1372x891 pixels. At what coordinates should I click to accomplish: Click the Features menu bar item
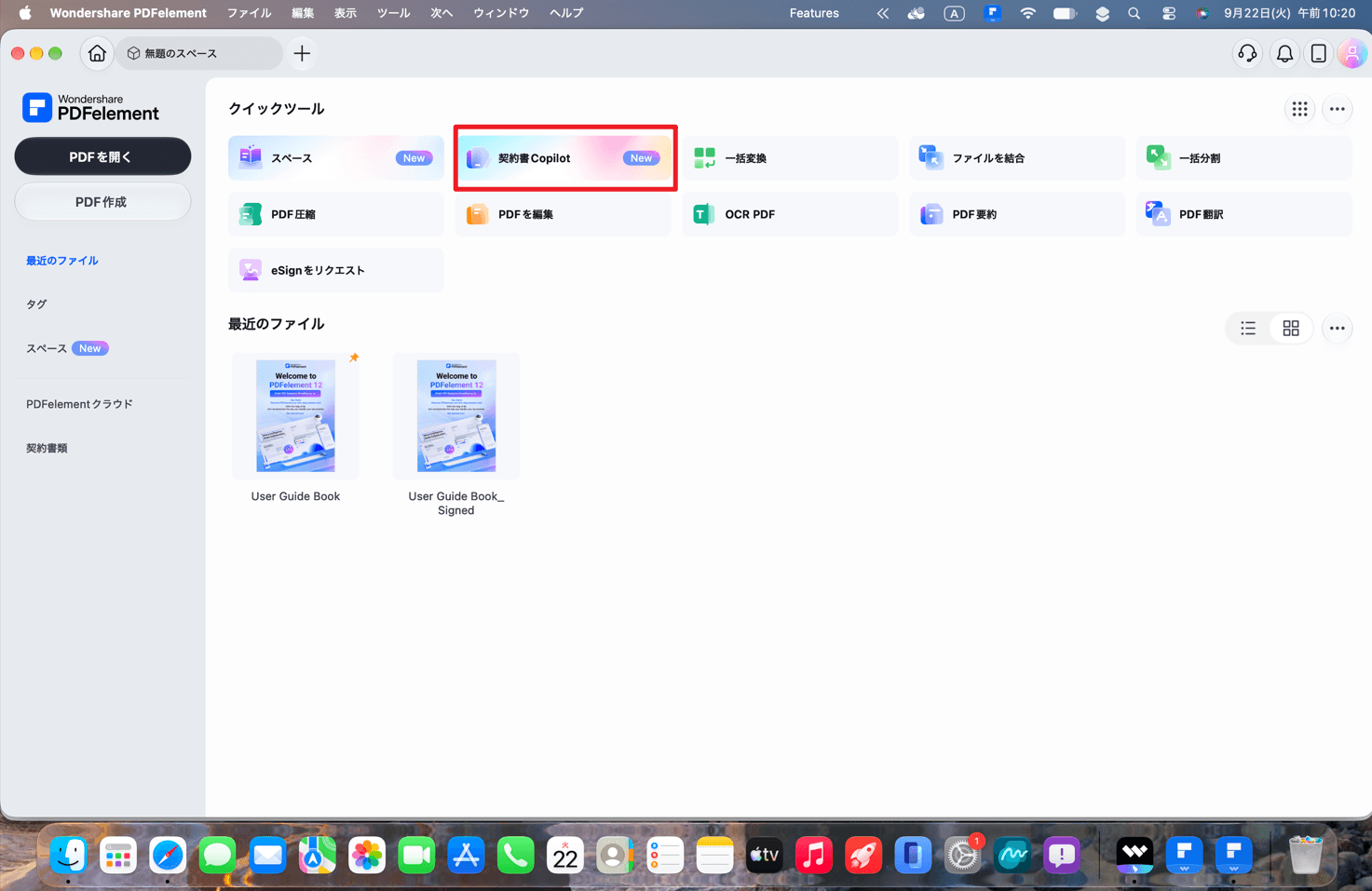coord(814,13)
